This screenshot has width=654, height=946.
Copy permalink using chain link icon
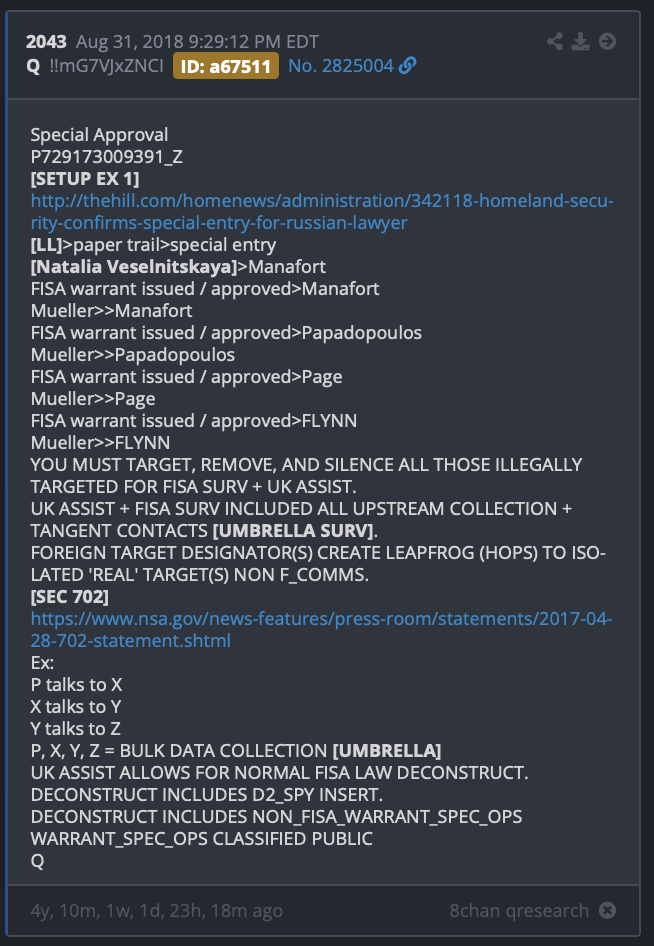coord(408,65)
